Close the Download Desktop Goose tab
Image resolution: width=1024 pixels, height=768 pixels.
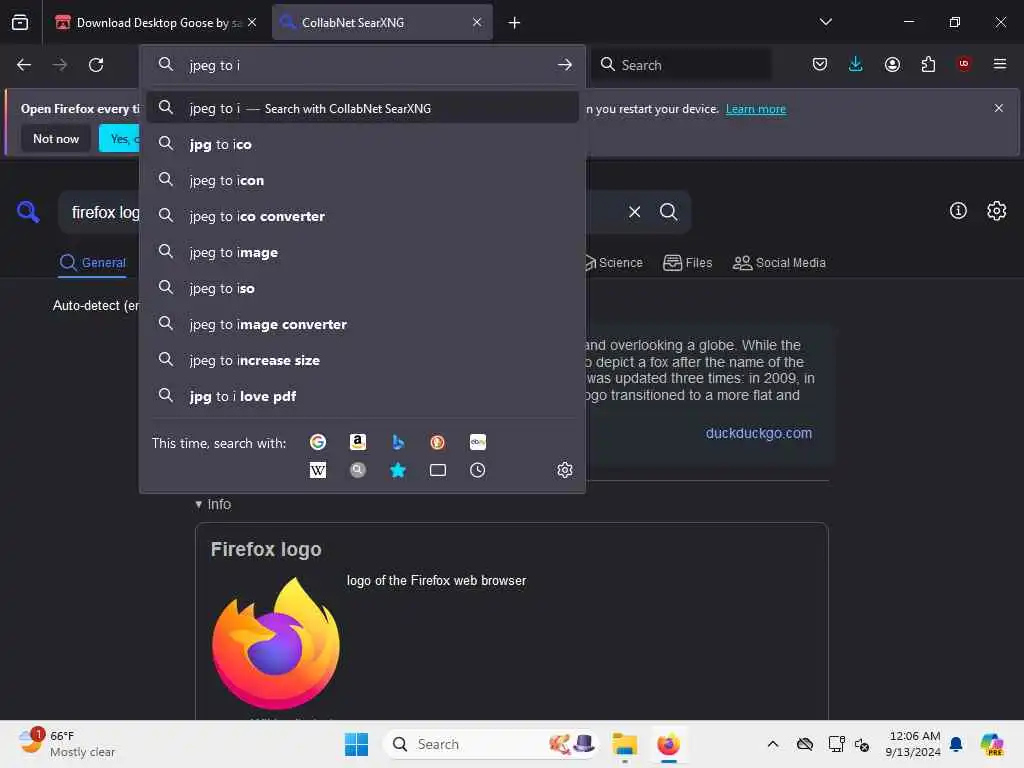pos(252,22)
